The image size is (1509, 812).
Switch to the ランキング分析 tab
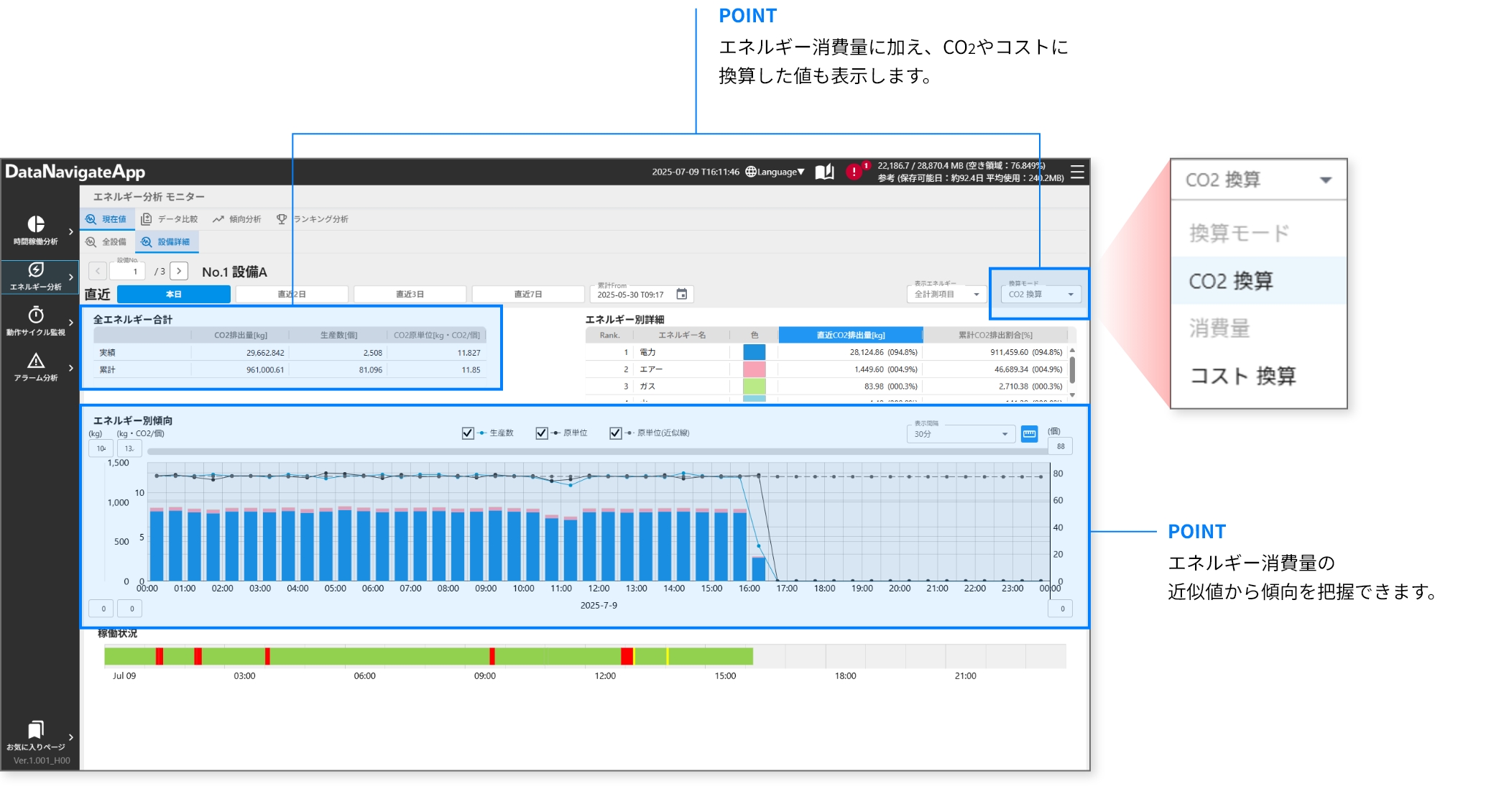(313, 219)
